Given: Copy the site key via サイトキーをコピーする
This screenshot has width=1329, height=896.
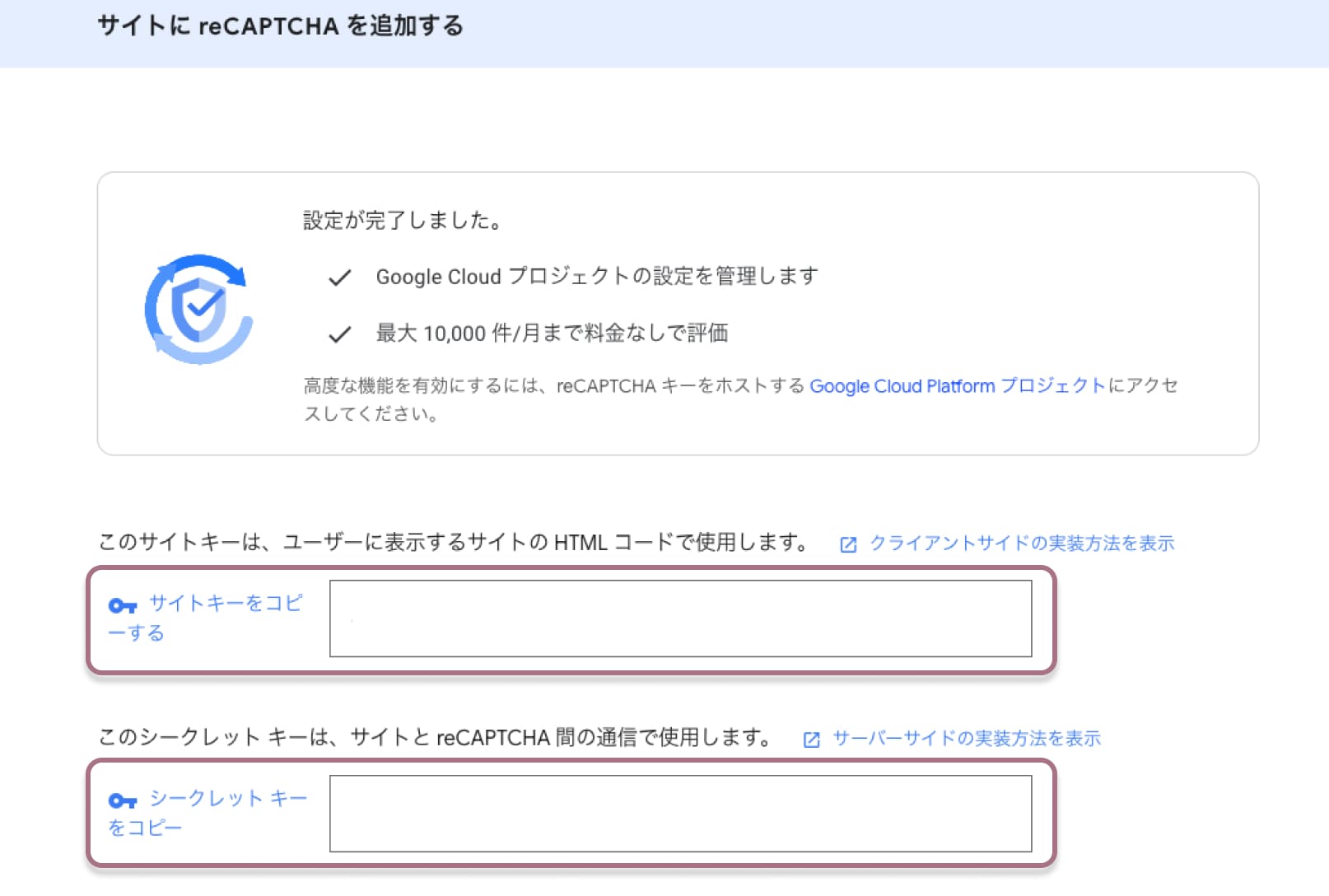Looking at the screenshot, I should [206, 618].
